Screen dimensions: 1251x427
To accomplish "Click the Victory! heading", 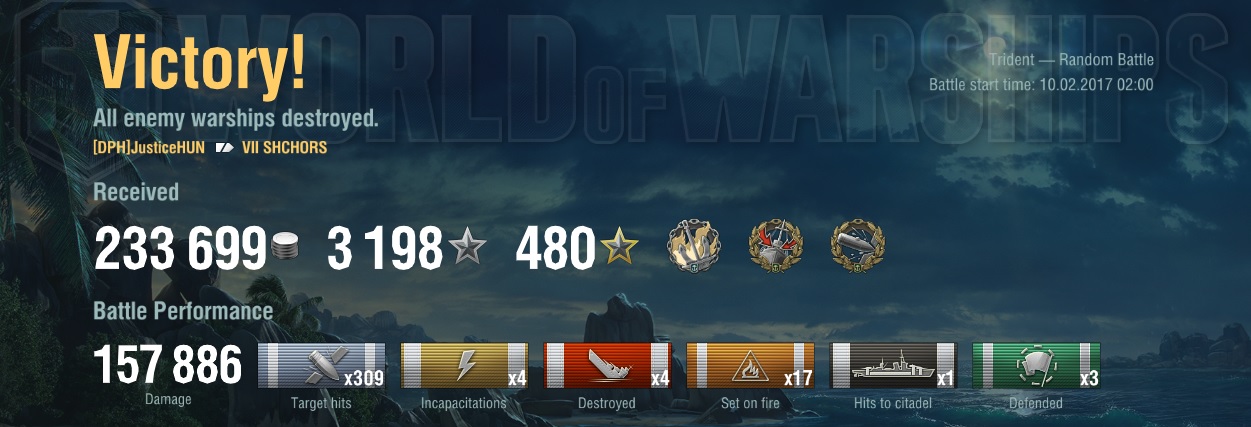I will coord(200,62).
